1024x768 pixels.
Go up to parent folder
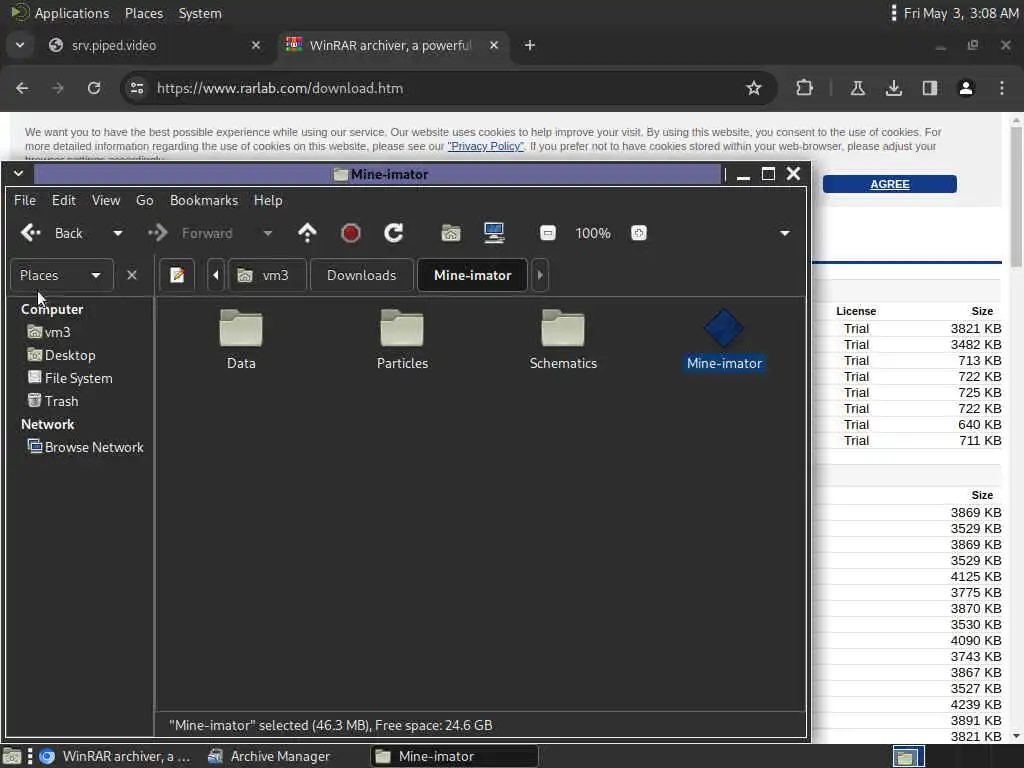pos(307,233)
